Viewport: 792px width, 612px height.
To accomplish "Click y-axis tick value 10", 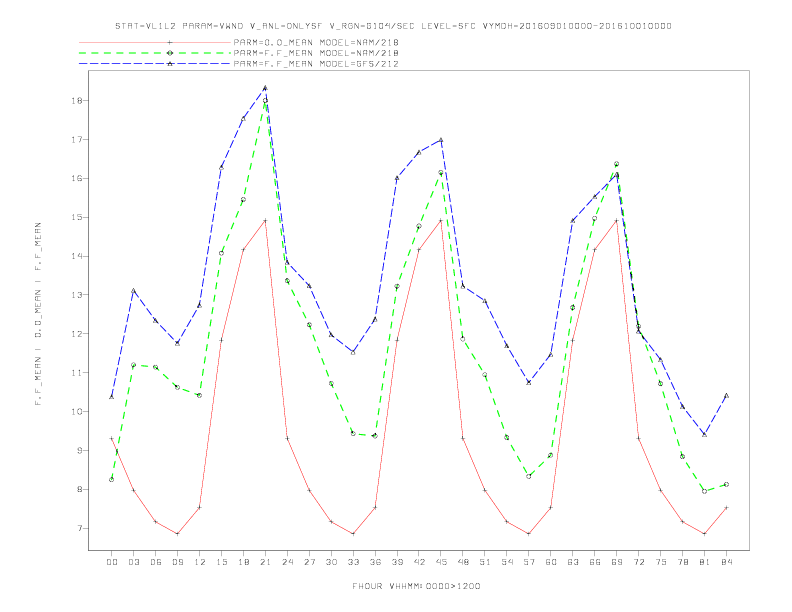I will click(x=76, y=412).
